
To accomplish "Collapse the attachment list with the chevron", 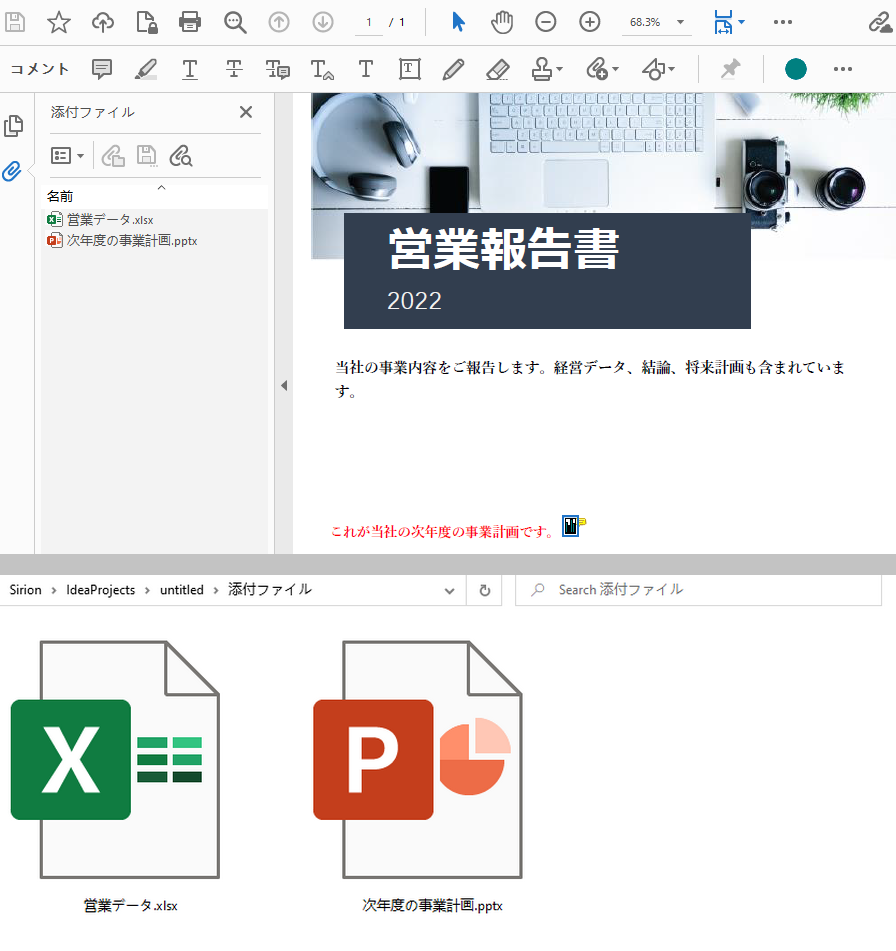I will pos(160,187).
